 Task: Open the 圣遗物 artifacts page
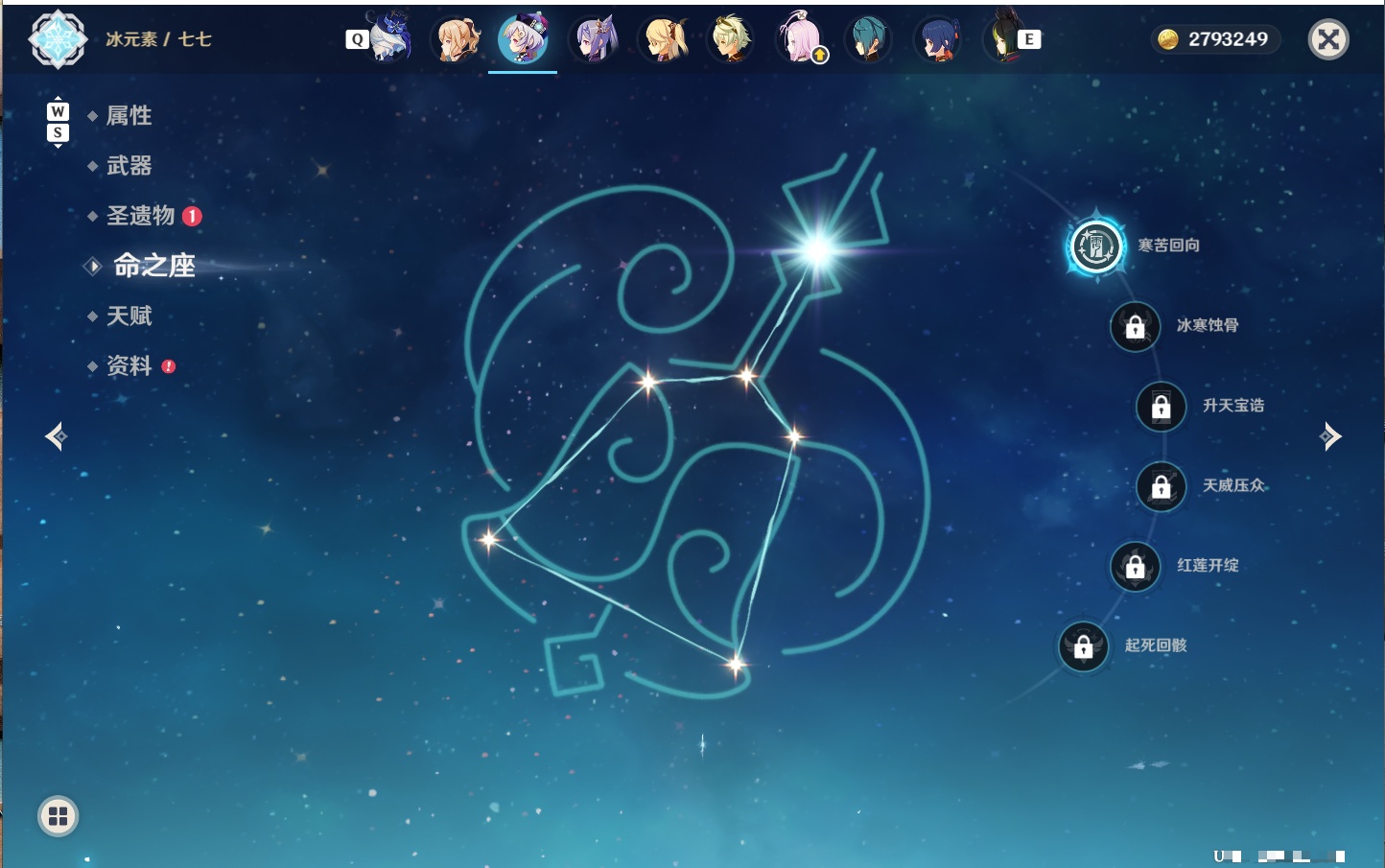pos(140,216)
